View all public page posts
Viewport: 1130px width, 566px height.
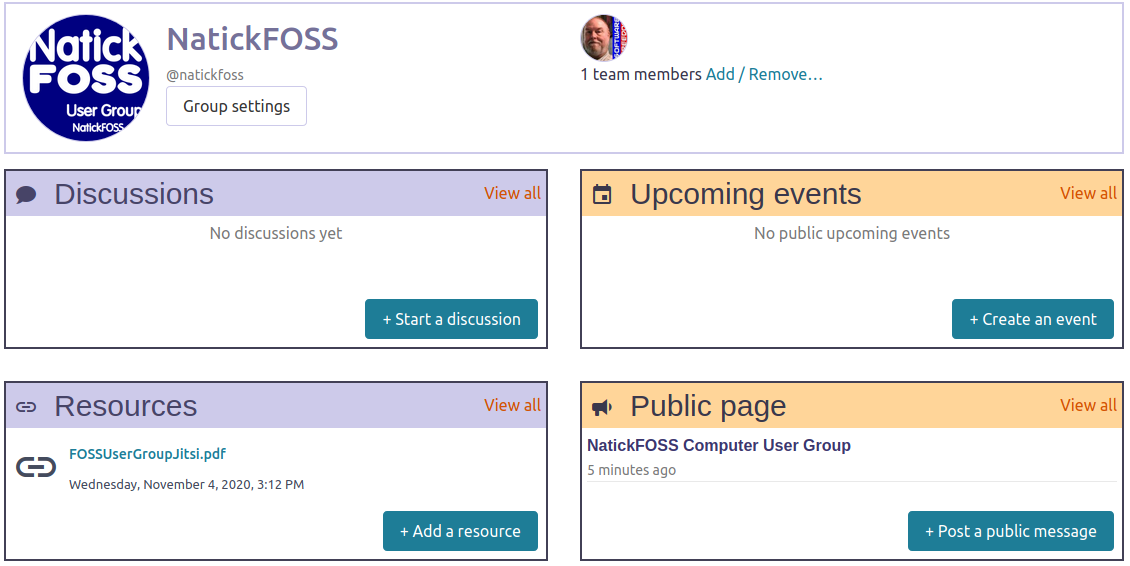(1088, 405)
